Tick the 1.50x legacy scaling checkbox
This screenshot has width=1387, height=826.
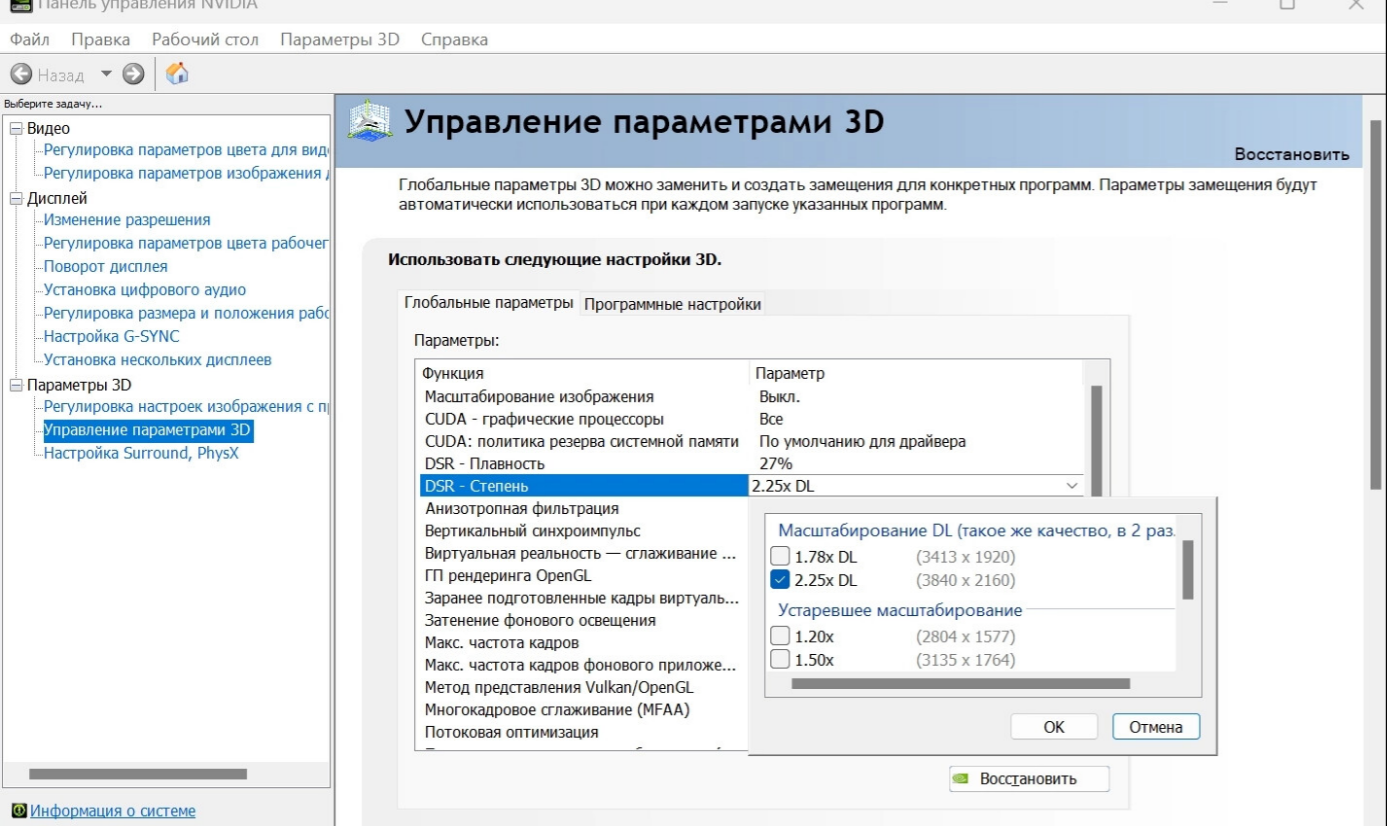point(780,660)
